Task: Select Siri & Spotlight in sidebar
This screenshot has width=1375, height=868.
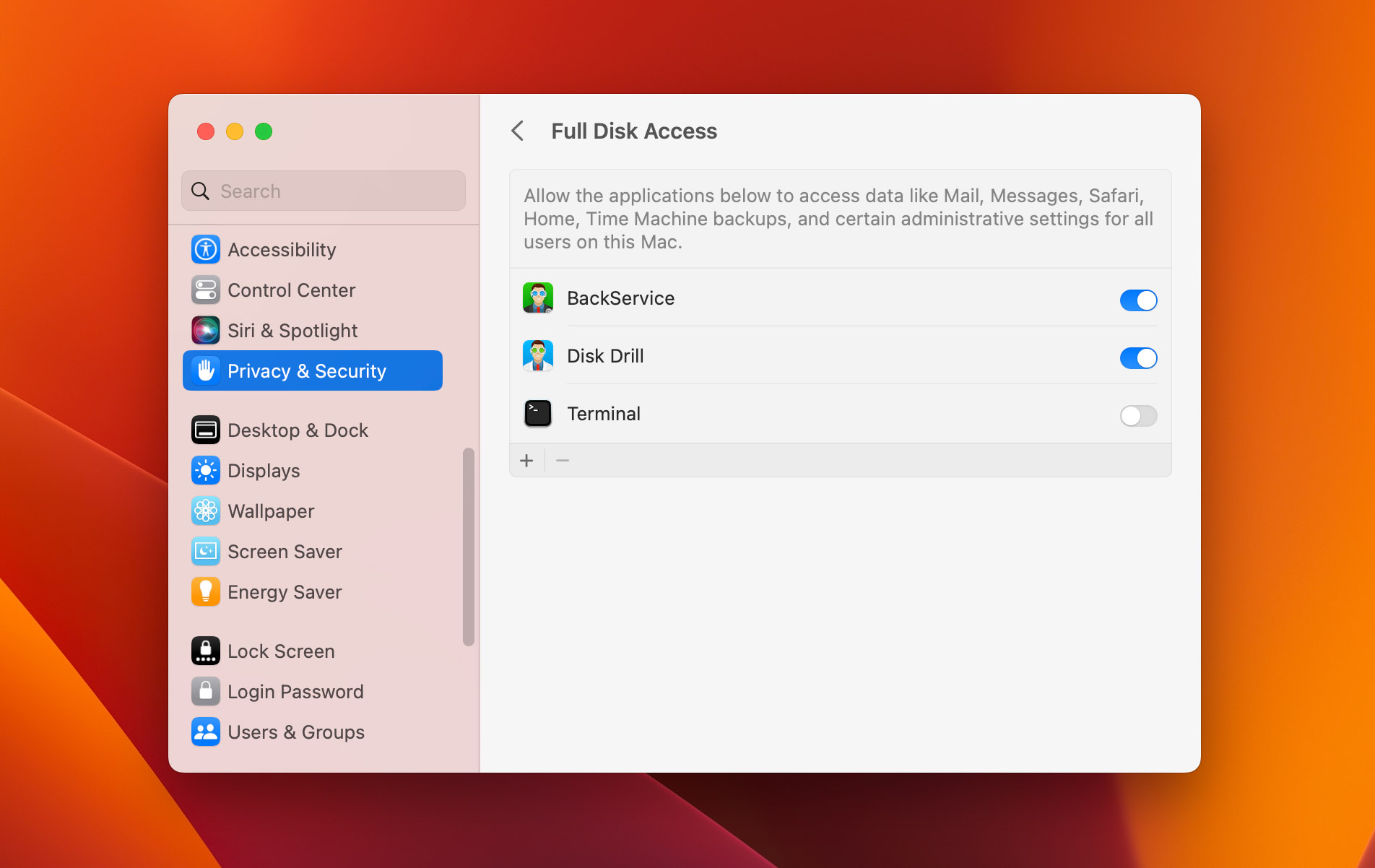Action: coord(313,331)
